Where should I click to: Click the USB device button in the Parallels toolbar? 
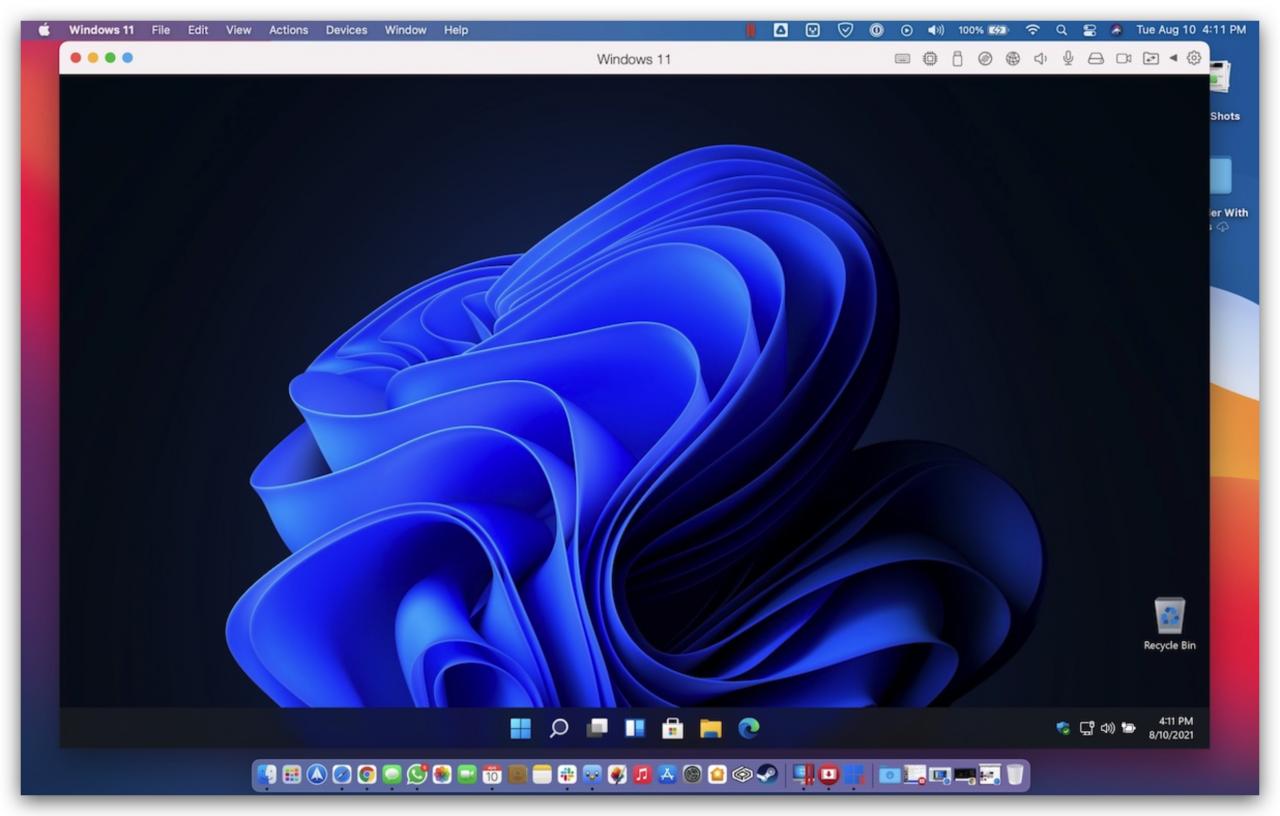(956, 58)
